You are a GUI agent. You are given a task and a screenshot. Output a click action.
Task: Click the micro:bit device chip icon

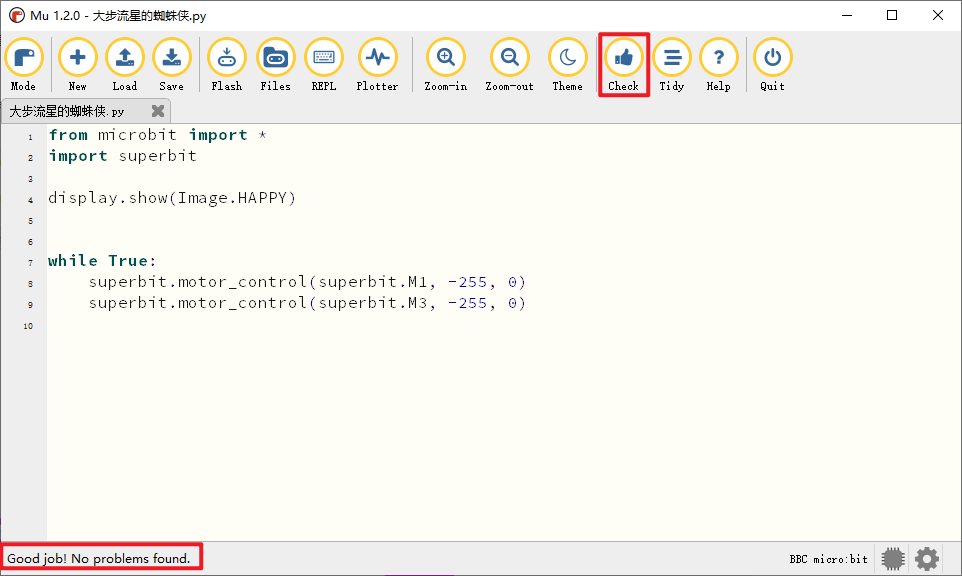[893, 559]
